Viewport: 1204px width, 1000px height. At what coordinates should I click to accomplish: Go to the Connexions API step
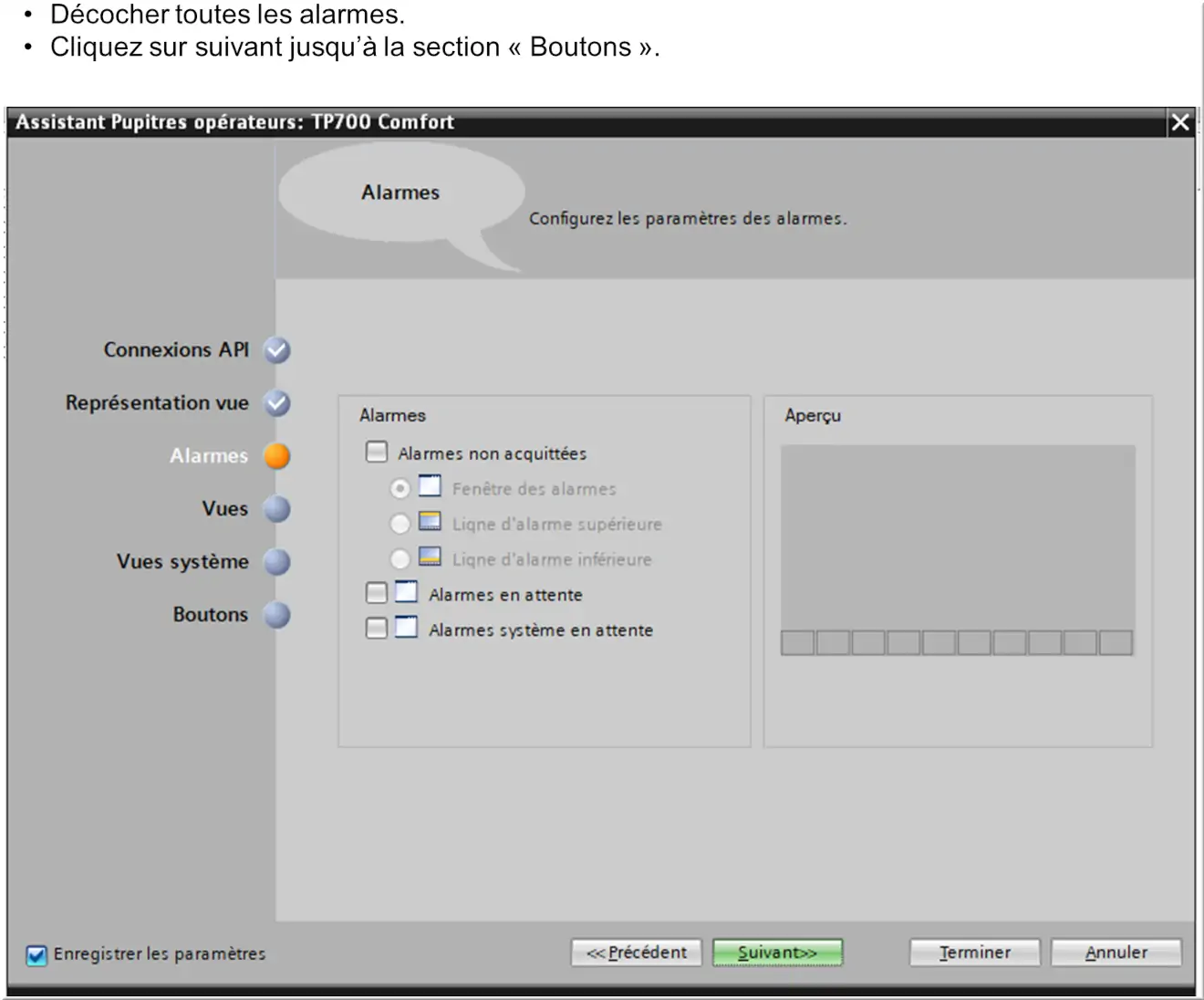(176, 349)
